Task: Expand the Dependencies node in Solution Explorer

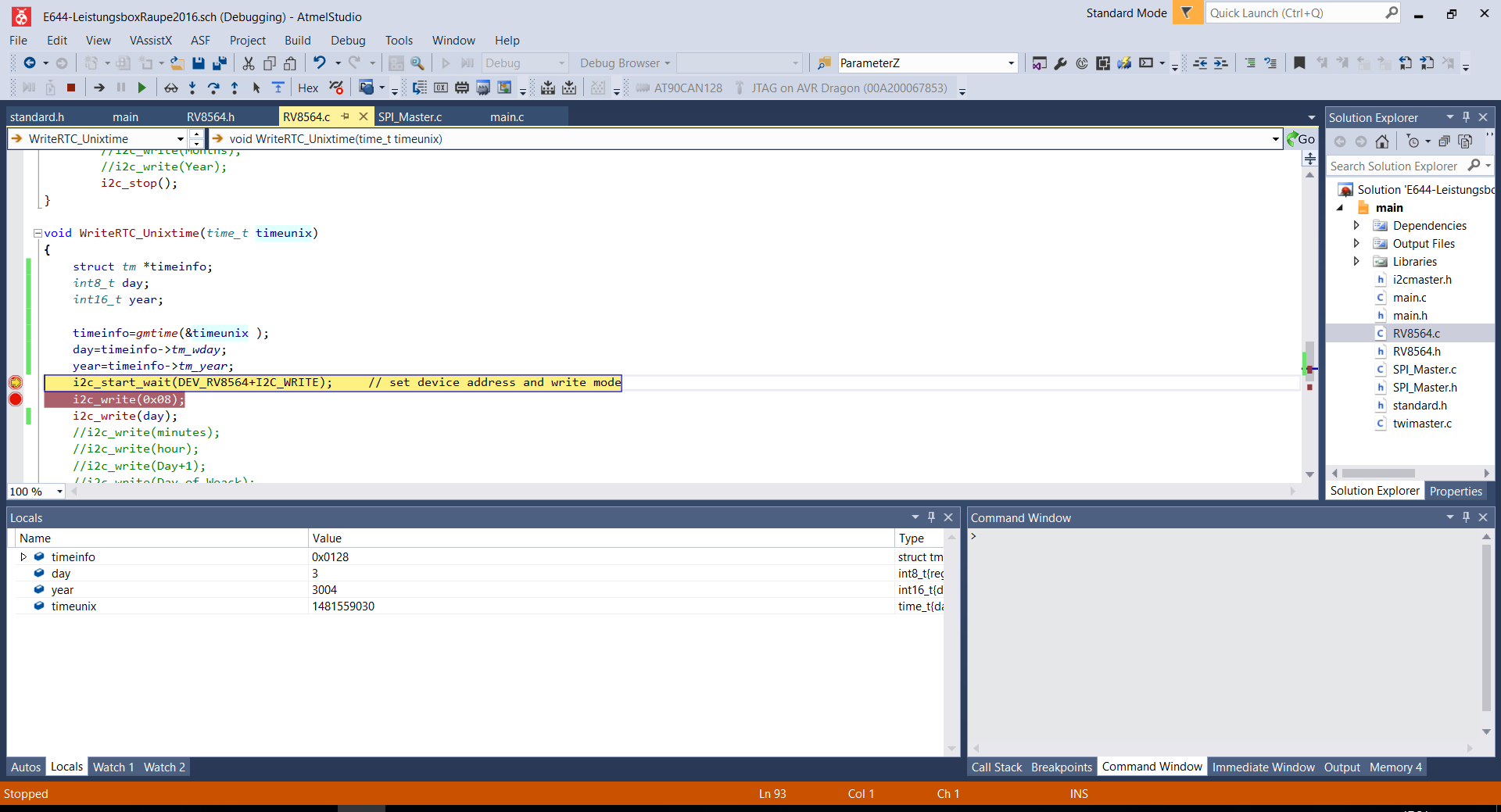Action: 1356,226
